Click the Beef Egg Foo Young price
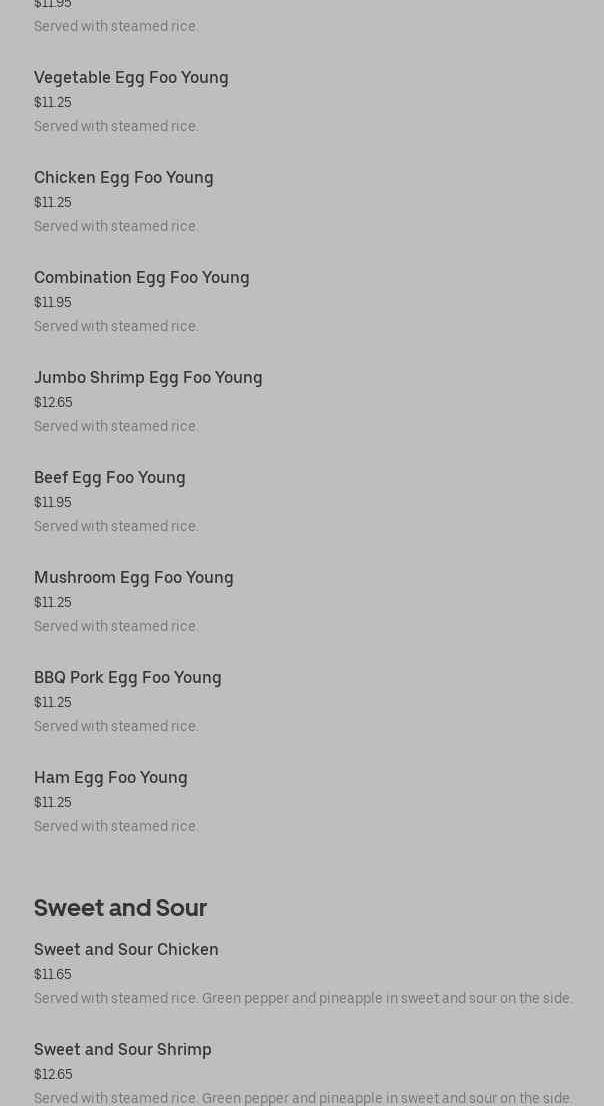Image resolution: width=604 pixels, height=1106 pixels. pyautogui.click(x=53, y=503)
